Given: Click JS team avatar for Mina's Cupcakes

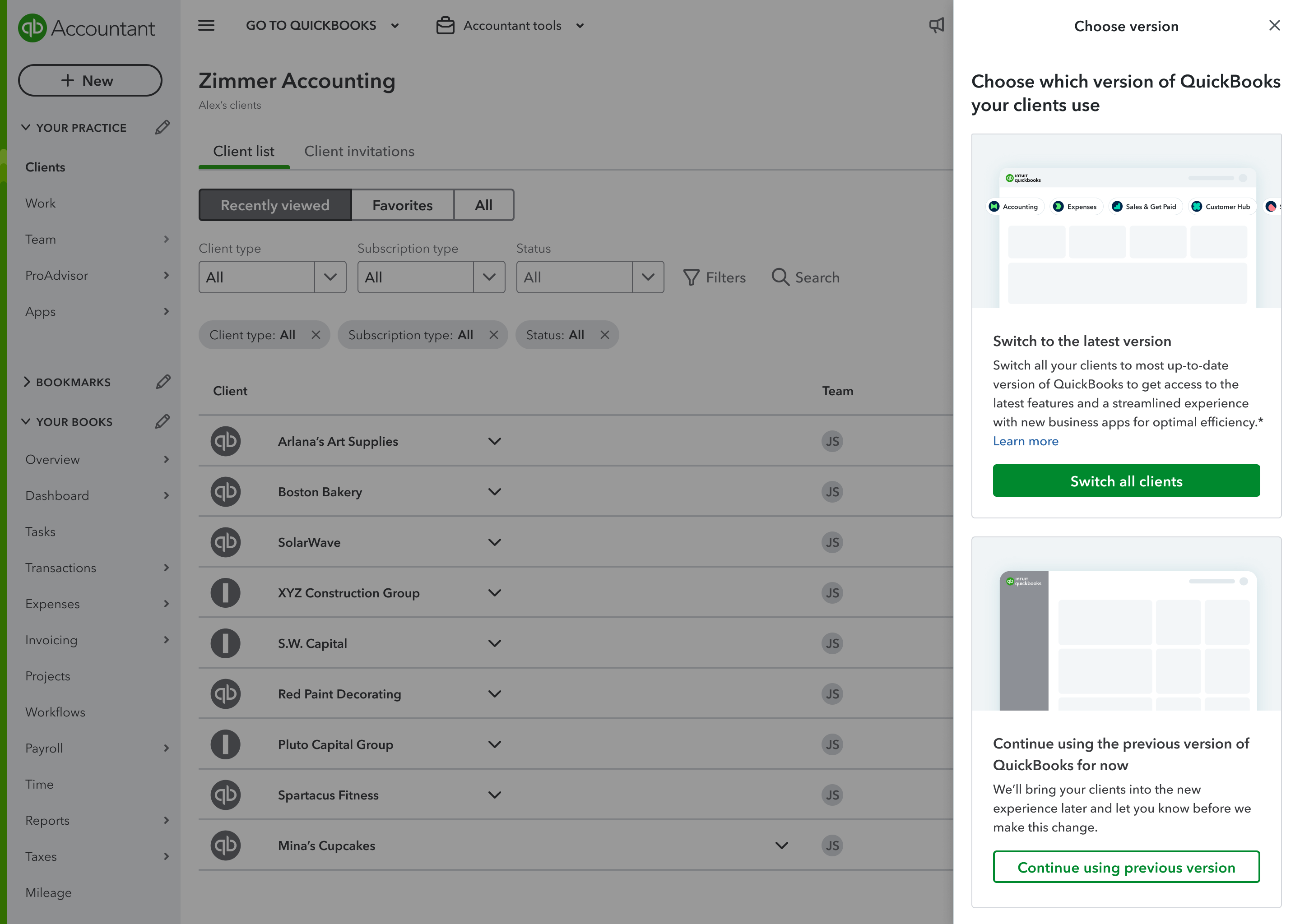Looking at the screenshot, I should [x=832, y=845].
